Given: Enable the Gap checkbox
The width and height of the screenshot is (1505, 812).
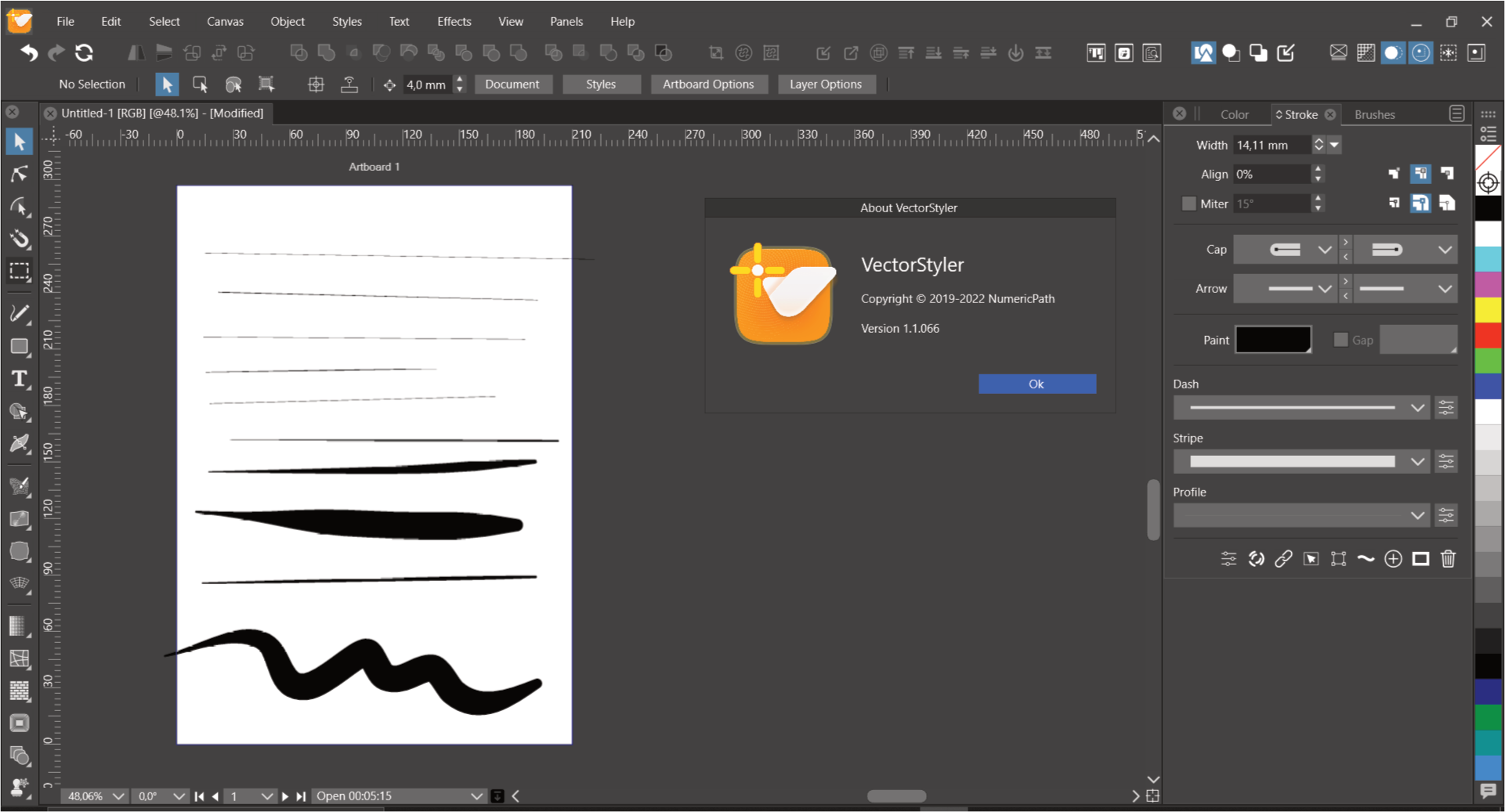Looking at the screenshot, I should [1340, 340].
